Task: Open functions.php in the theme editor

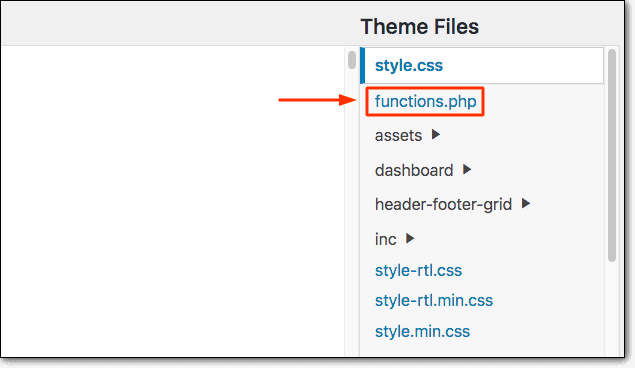Action: pyautogui.click(x=425, y=102)
